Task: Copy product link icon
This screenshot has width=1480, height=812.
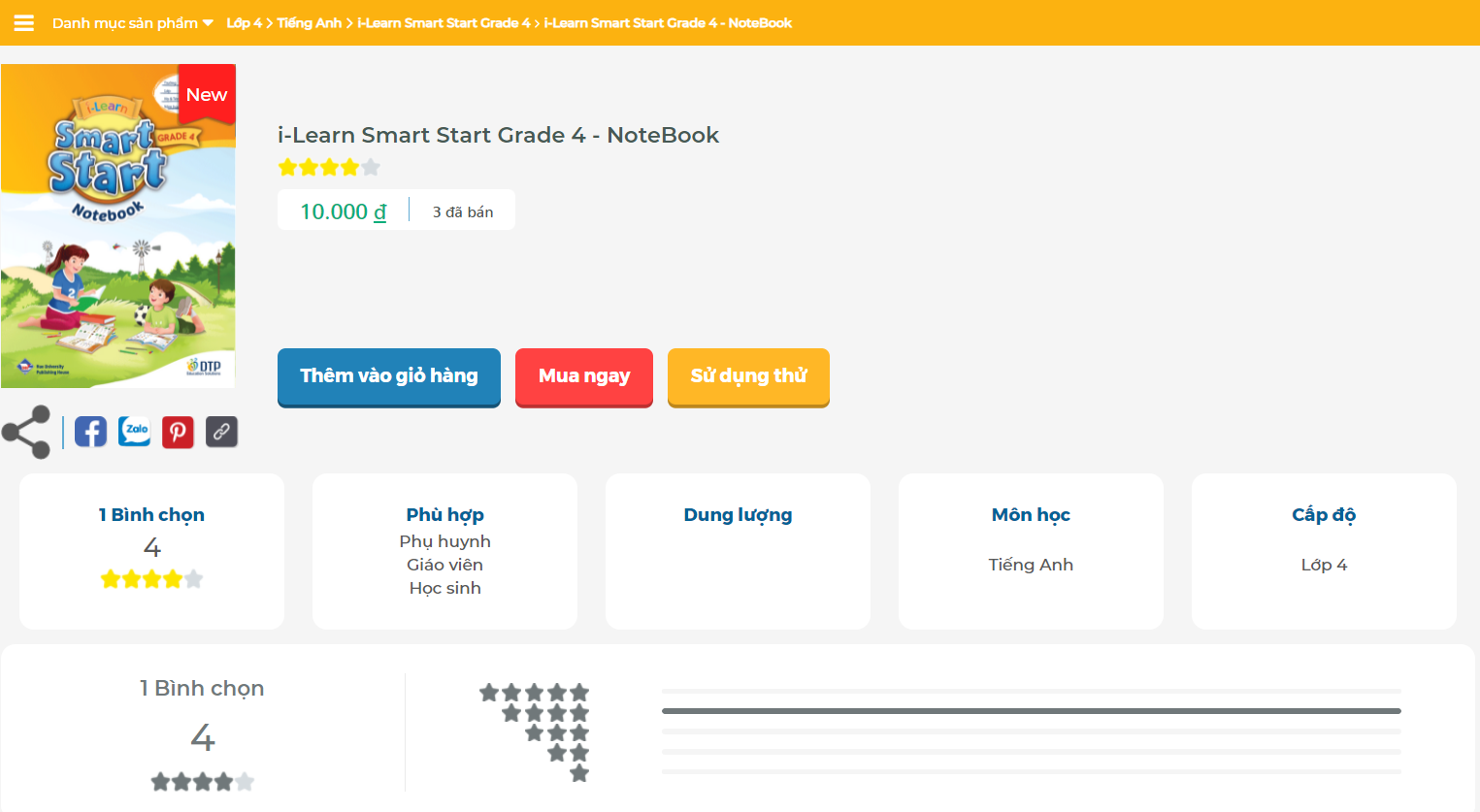Action: [x=221, y=432]
